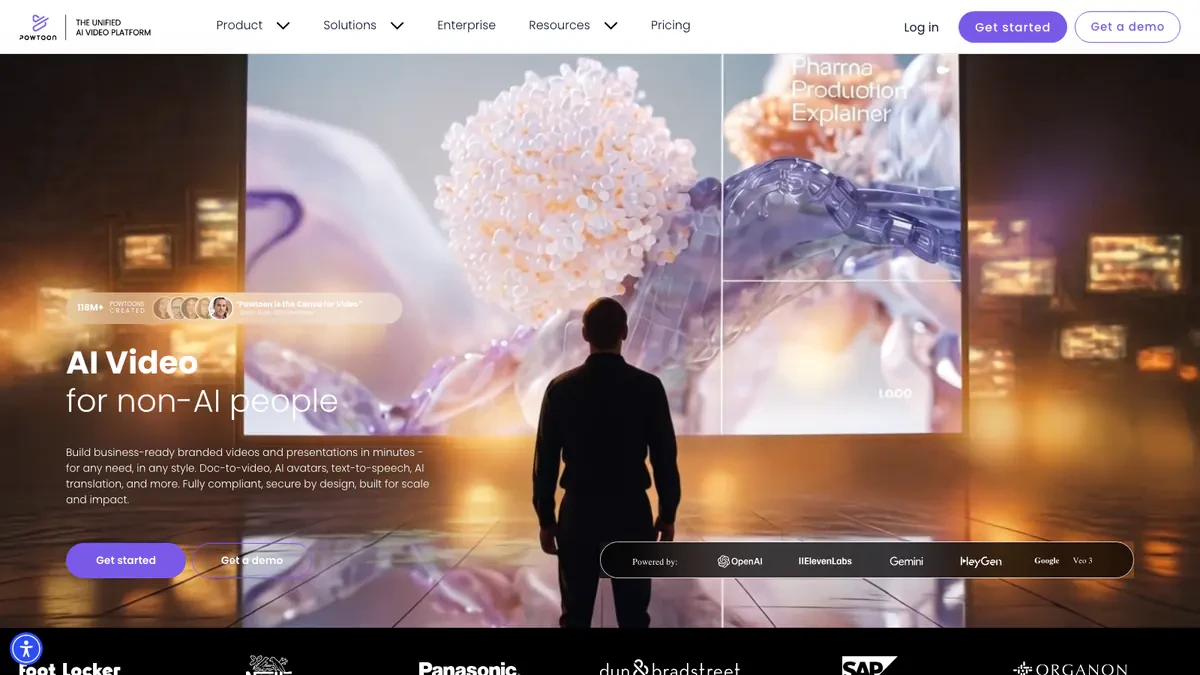Click the Gemini logo
This screenshot has width=1200, height=675.
pyautogui.click(x=906, y=561)
